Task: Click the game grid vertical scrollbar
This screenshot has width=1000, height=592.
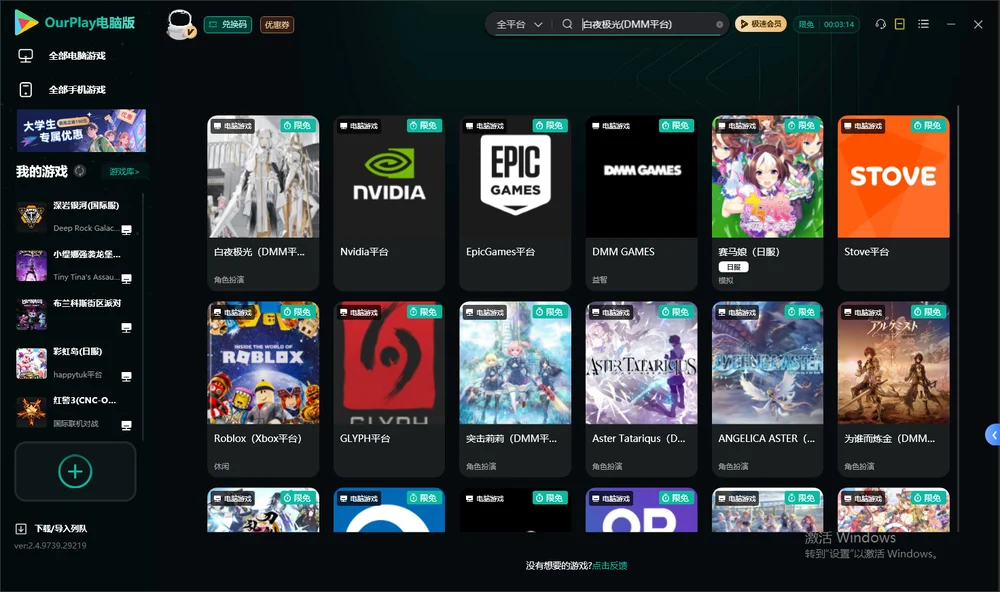Action: pos(957,319)
